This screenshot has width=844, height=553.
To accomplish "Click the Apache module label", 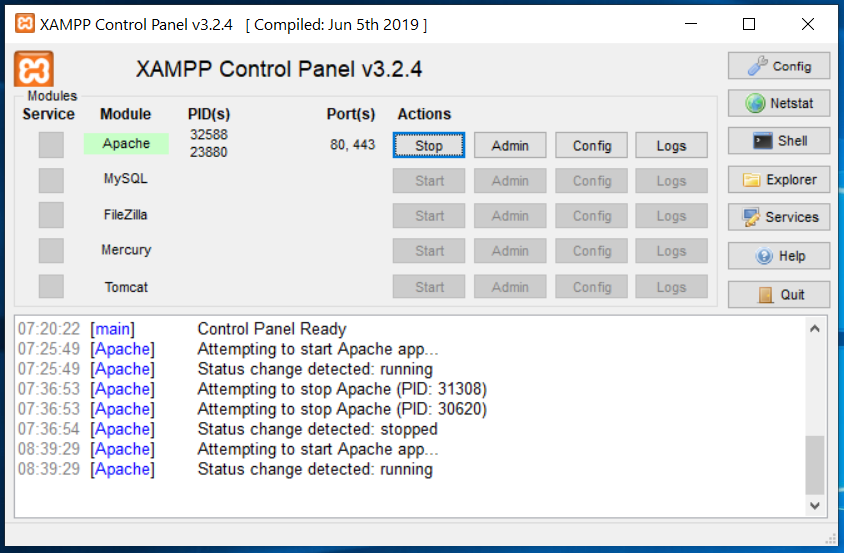I will point(126,144).
